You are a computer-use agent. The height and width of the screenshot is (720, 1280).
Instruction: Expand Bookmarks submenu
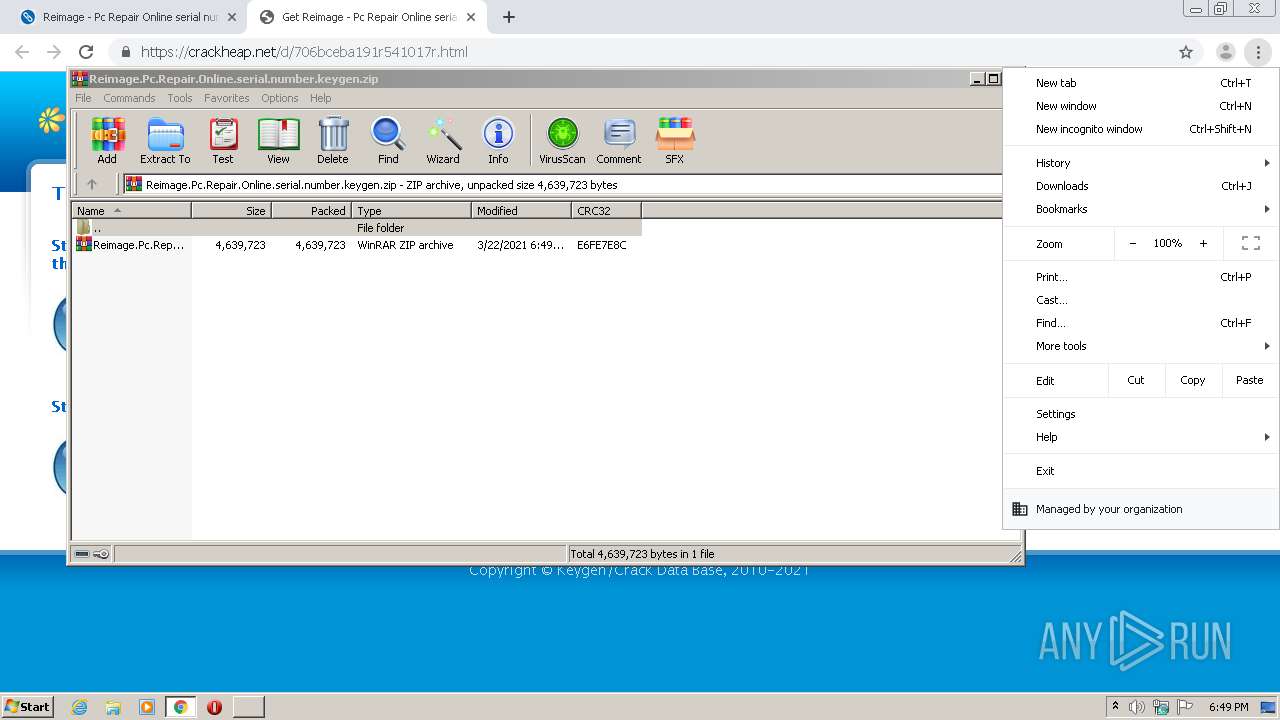1141,209
